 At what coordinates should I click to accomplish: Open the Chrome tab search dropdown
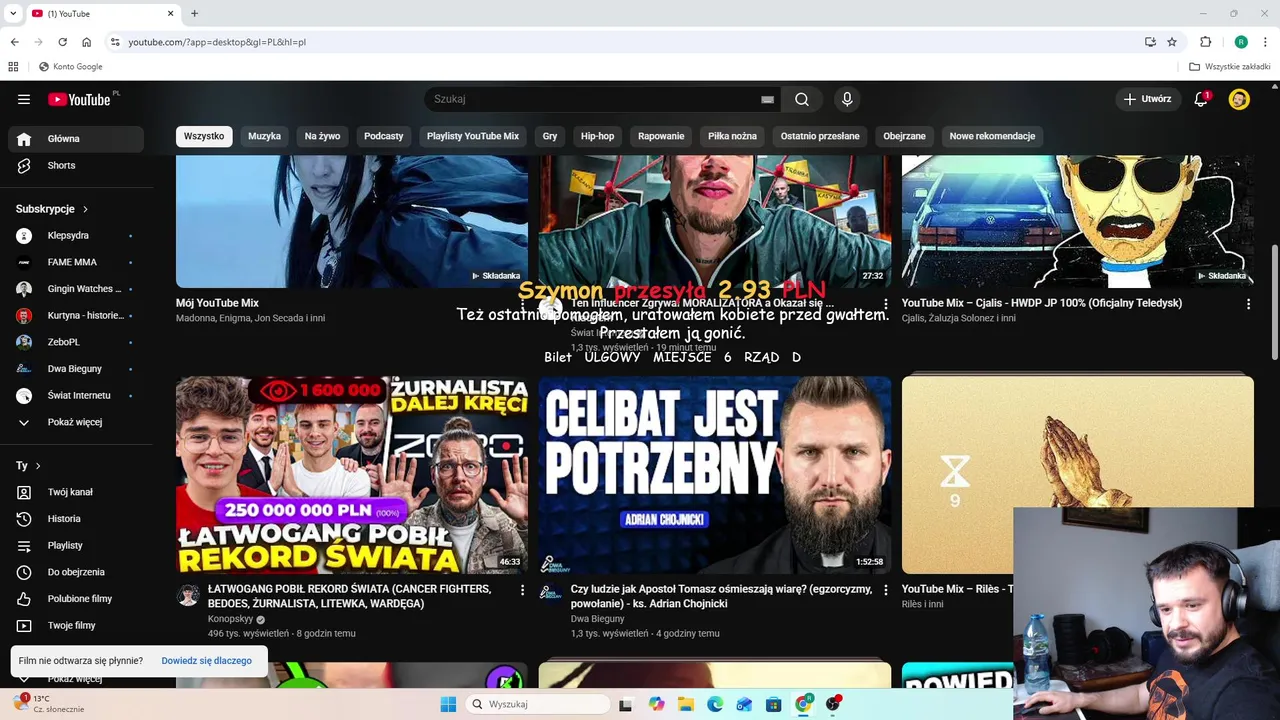[x=14, y=13]
